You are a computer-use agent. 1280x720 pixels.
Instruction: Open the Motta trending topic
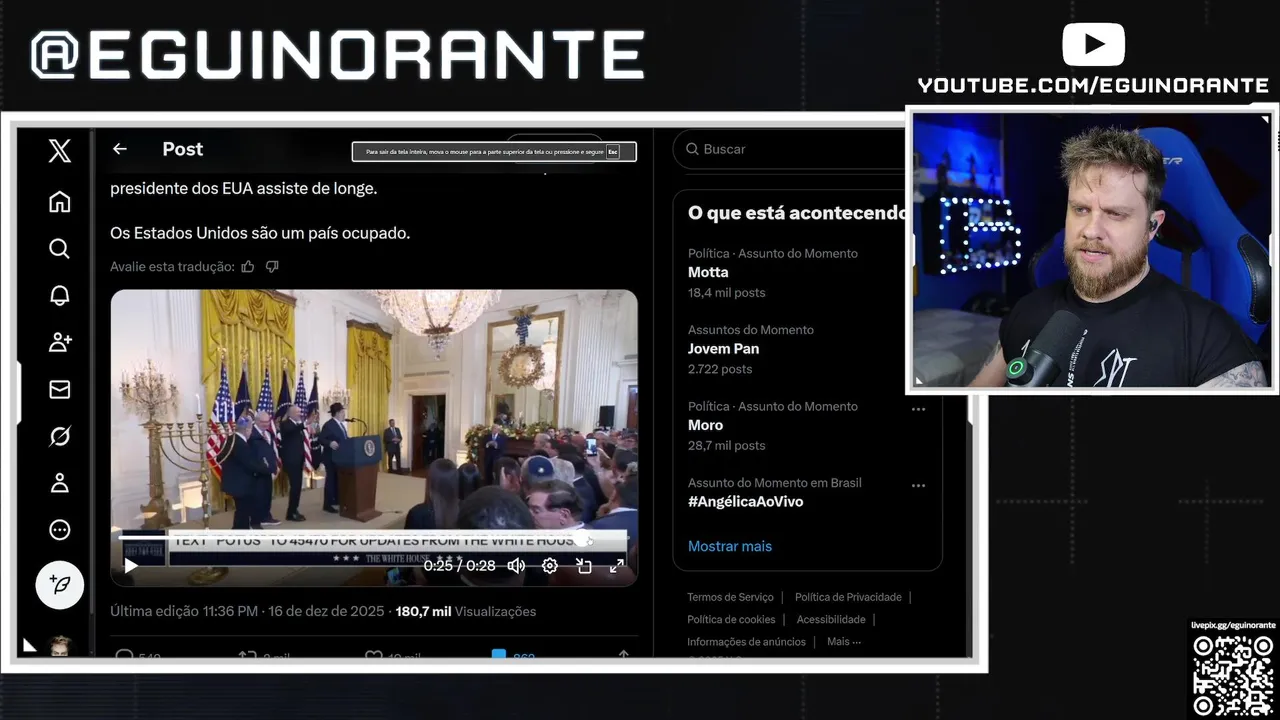pos(708,272)
